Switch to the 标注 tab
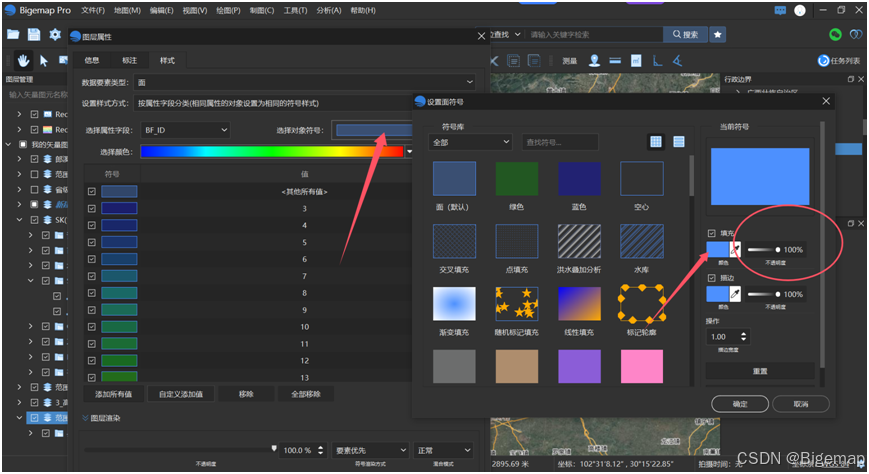869x474 pixels. click(130, 60)
